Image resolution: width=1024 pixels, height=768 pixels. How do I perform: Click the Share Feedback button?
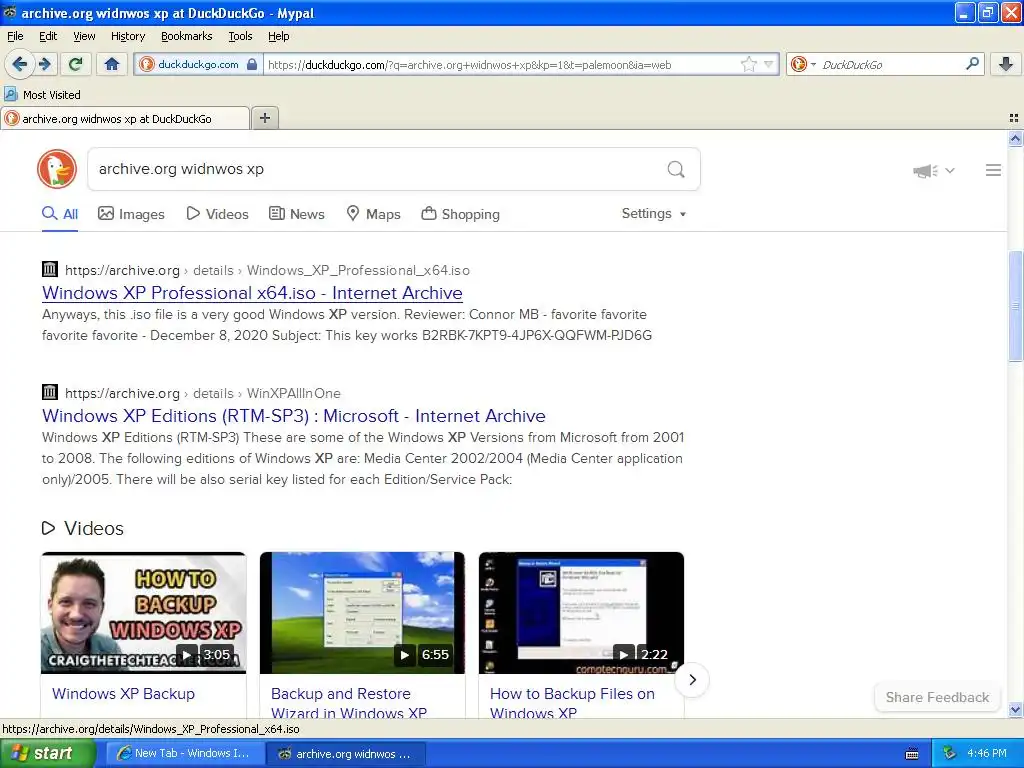(x=937, y=697)
